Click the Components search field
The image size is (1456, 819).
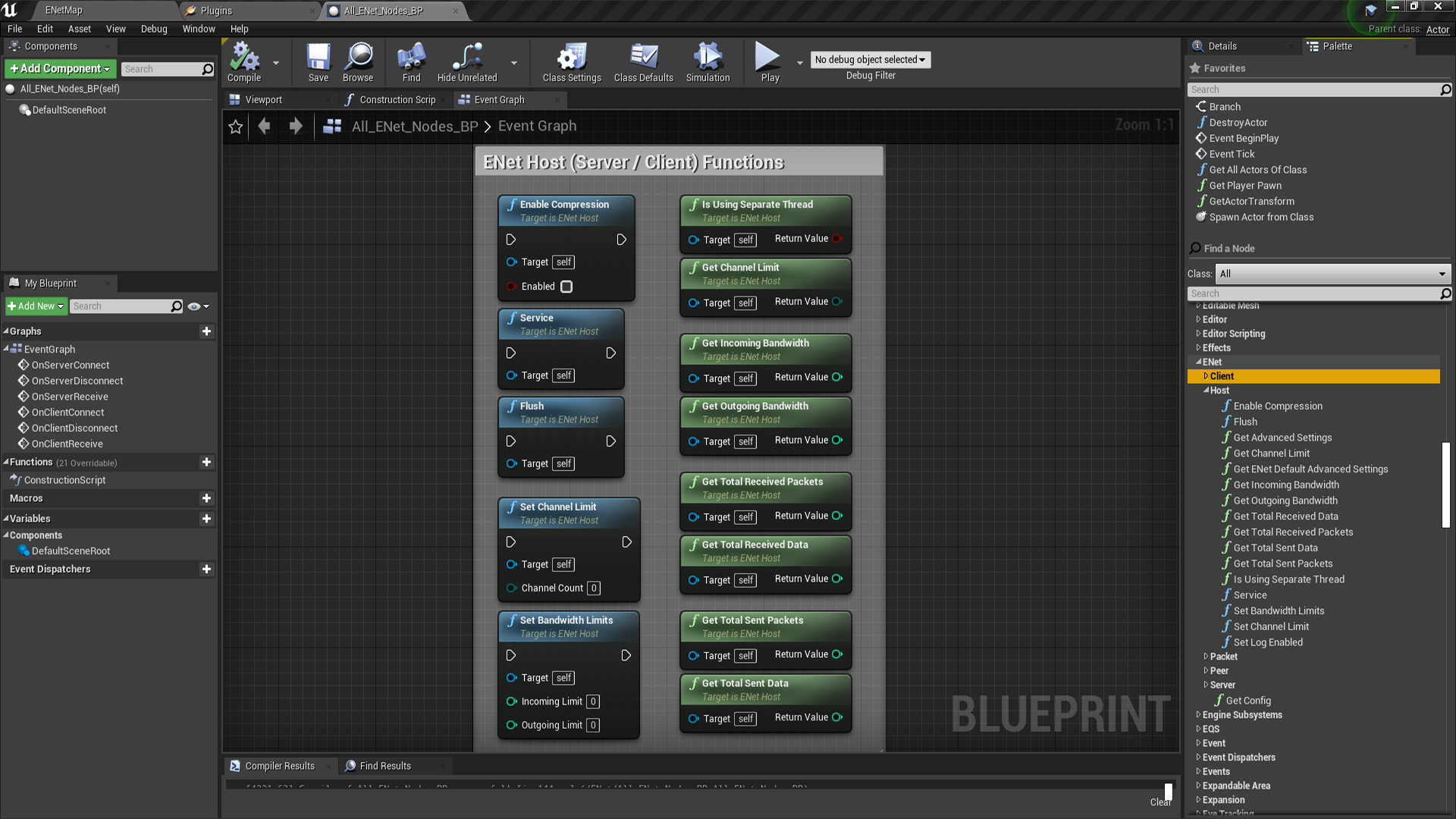tap(167, 69)
